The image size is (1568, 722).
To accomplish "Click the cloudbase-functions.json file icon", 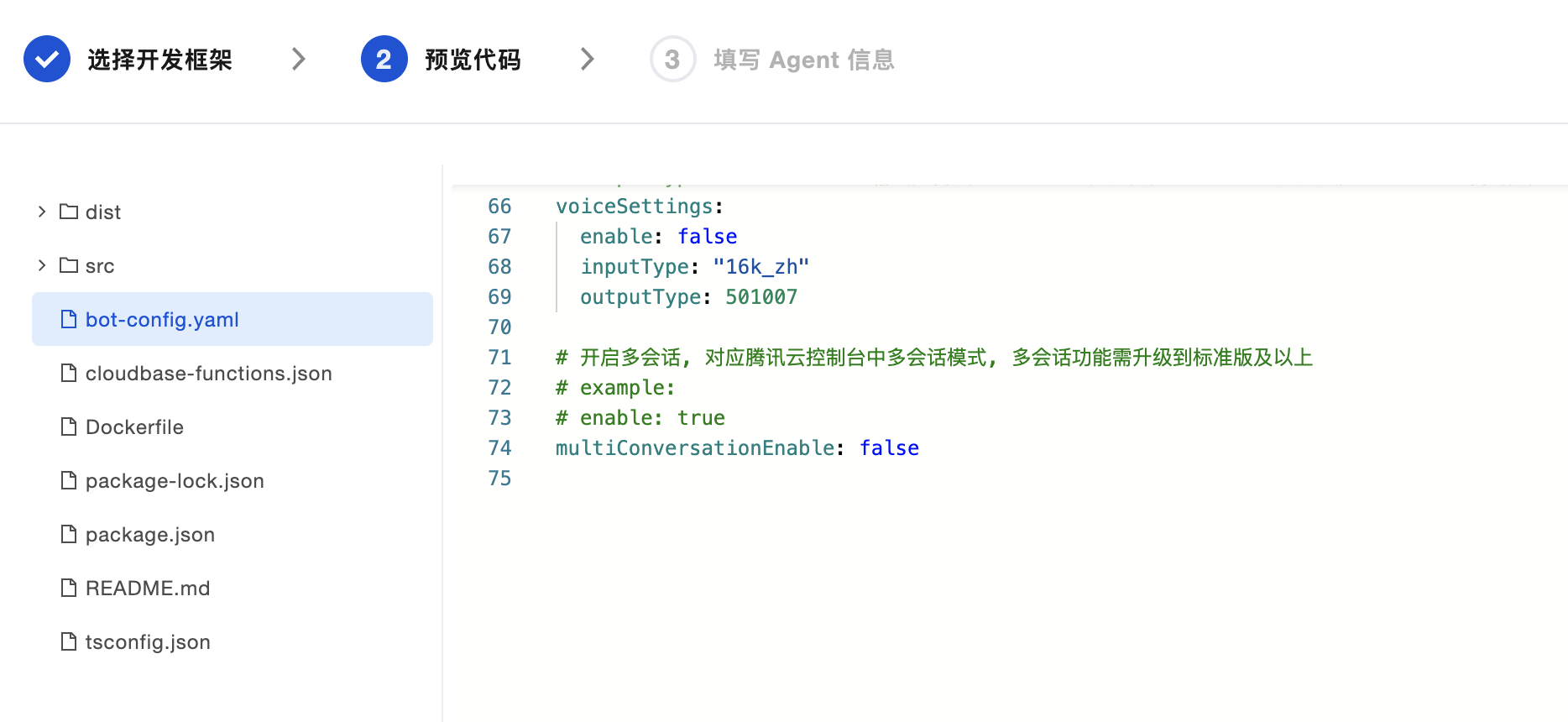I will coord(69,373).
